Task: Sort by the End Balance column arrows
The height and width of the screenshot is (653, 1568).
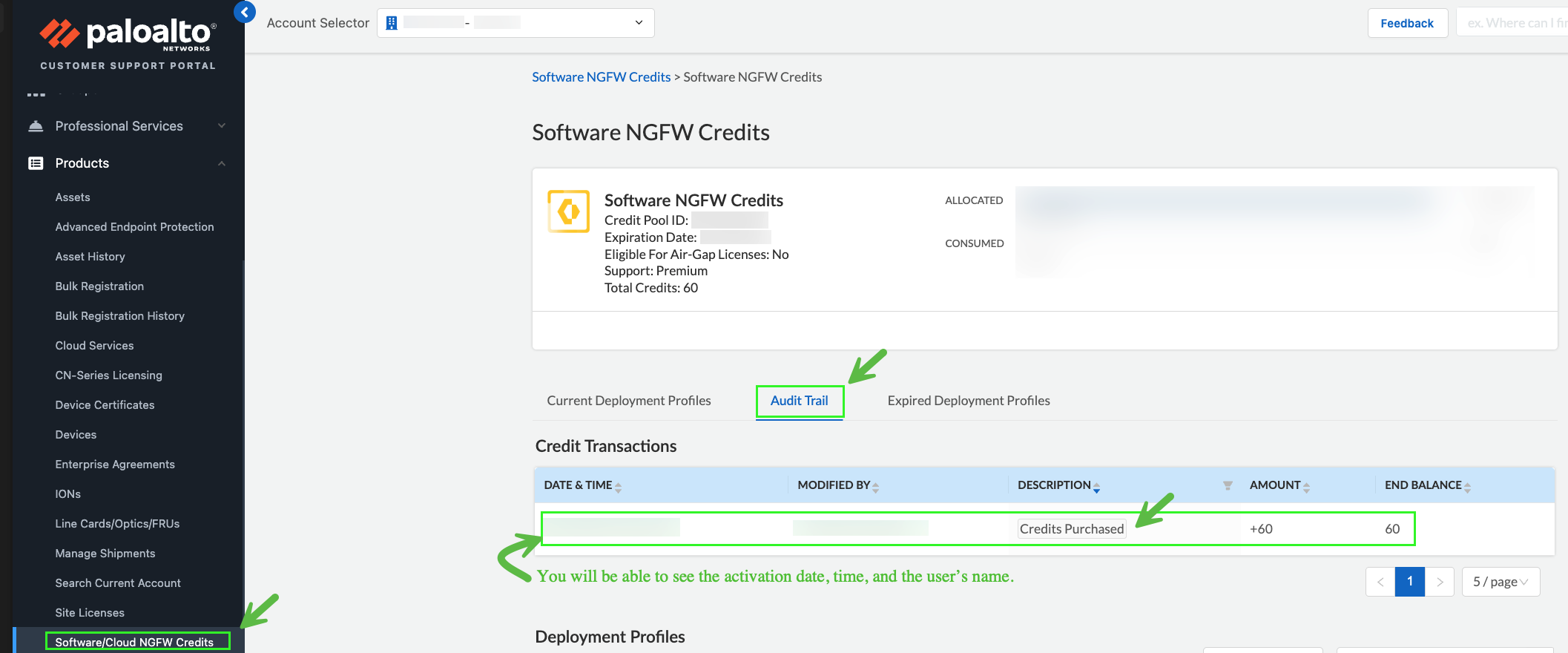Action: pos(1467,487)
